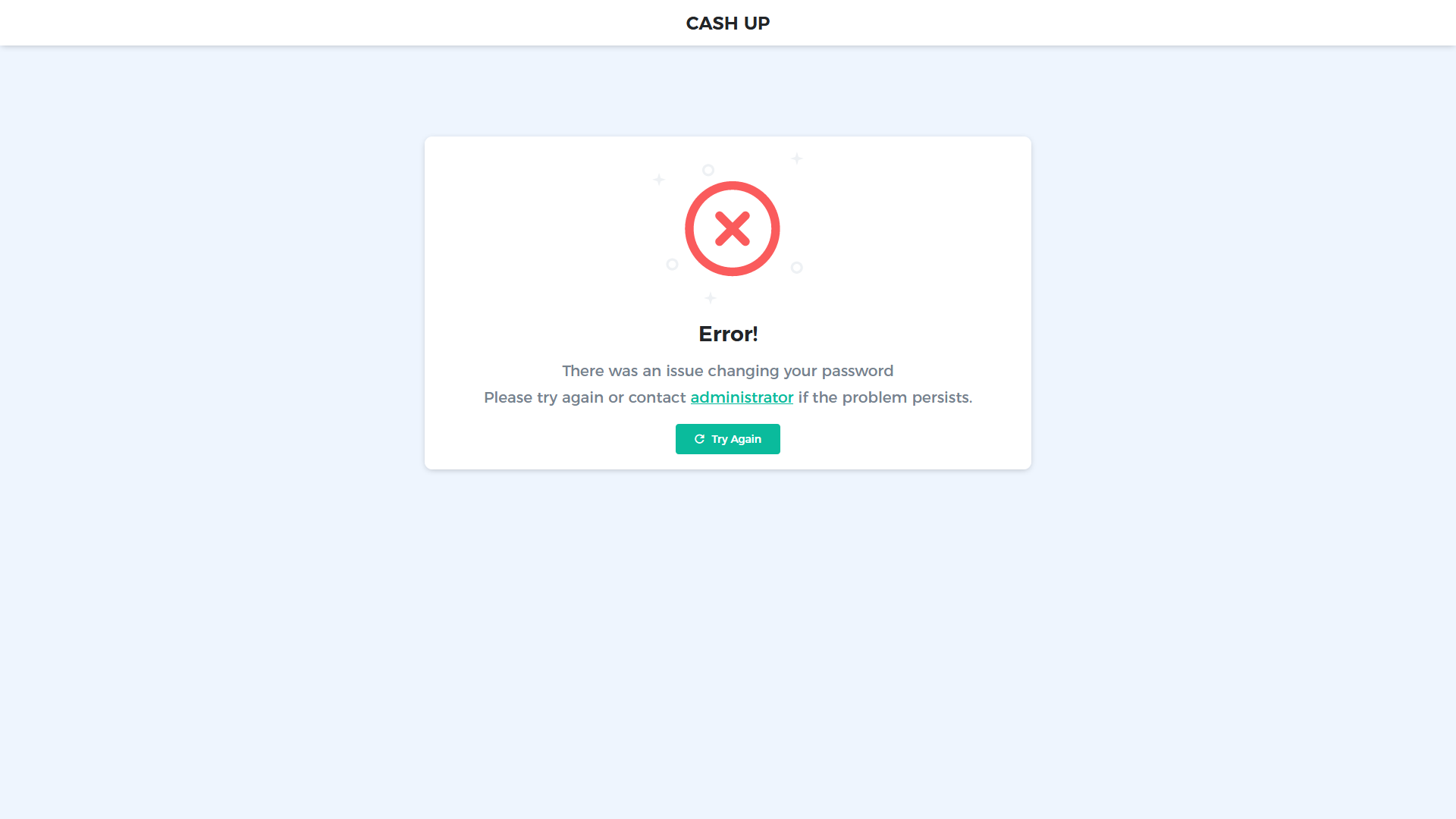The width and height of the screenshot is (1456, 819).
Task: Click the 'if the problem persists.' text
Action: pos(885,397)
